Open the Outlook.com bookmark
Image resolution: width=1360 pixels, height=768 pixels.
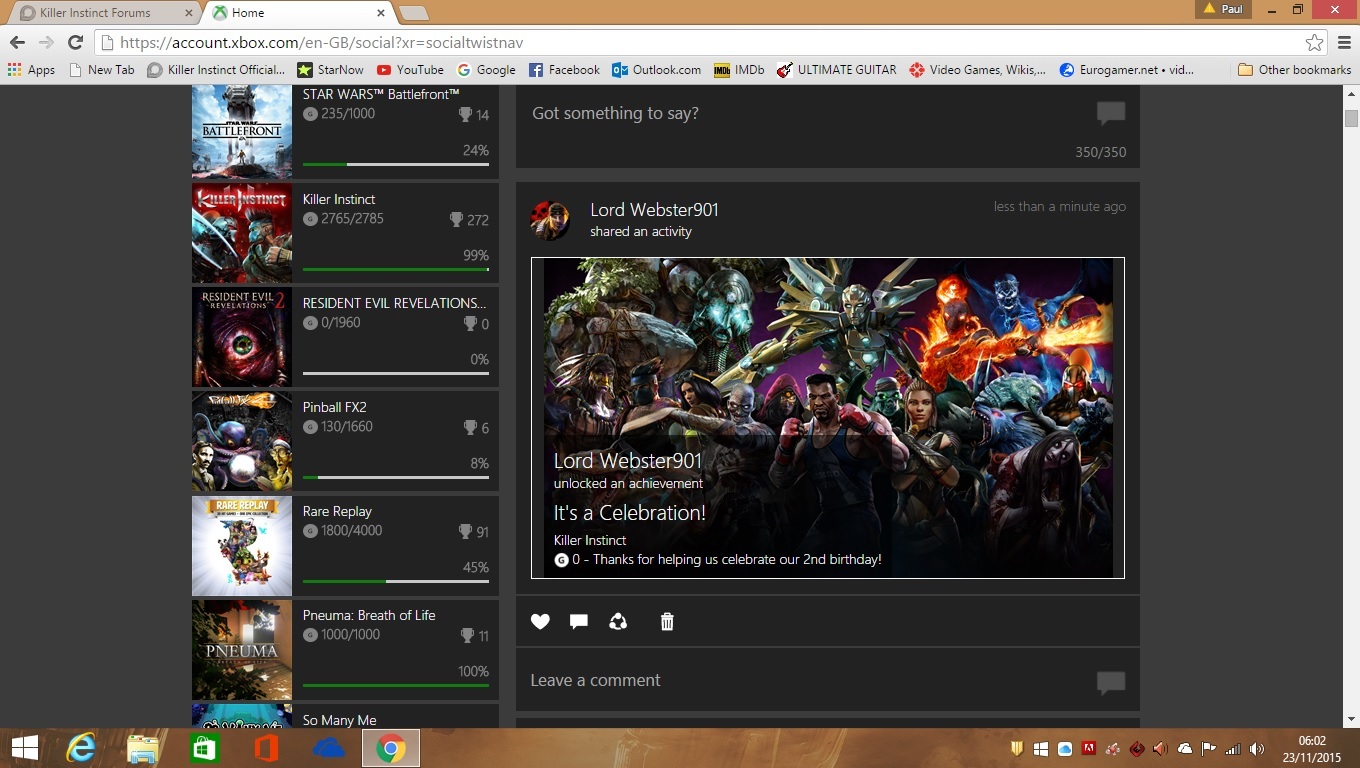(657, 70)
